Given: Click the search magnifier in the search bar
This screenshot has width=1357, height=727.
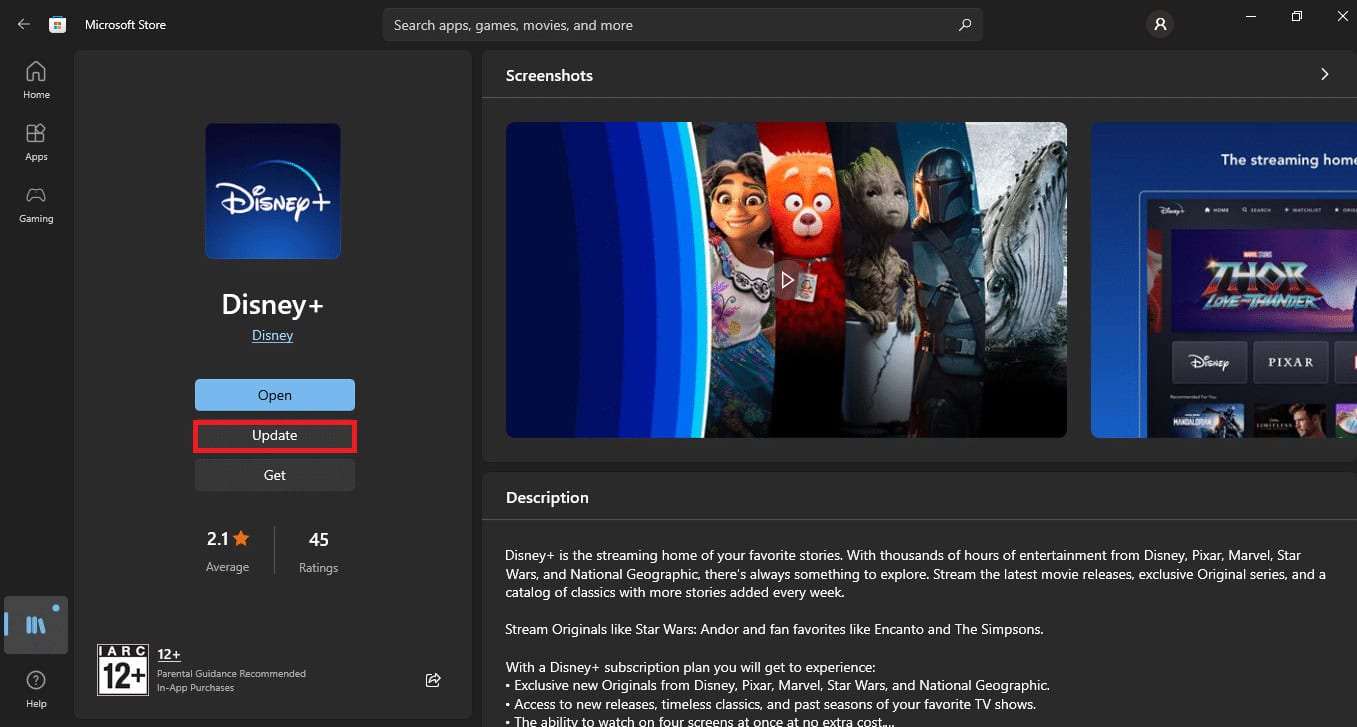Looking at the screenshot, I should pyautogui.click(x=963, y=24).
